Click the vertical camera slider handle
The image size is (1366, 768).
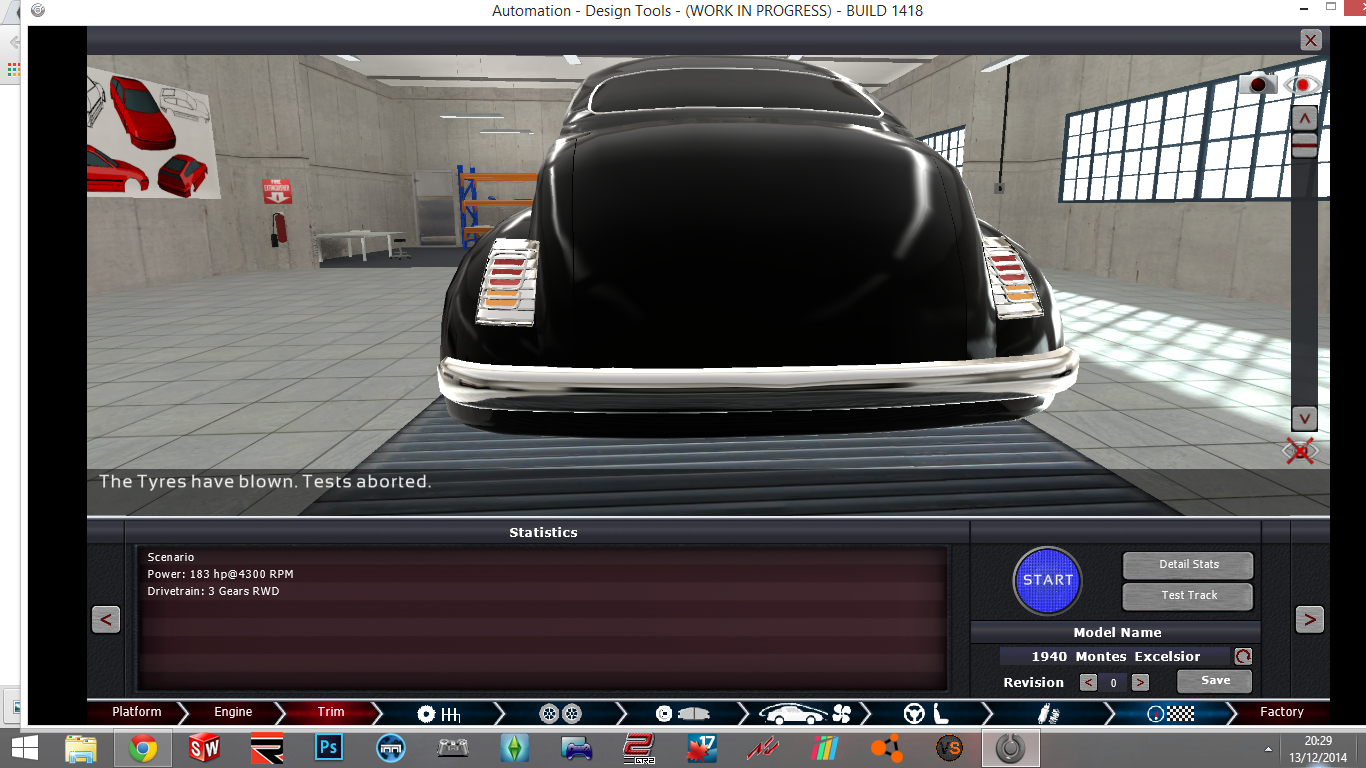1304,147
